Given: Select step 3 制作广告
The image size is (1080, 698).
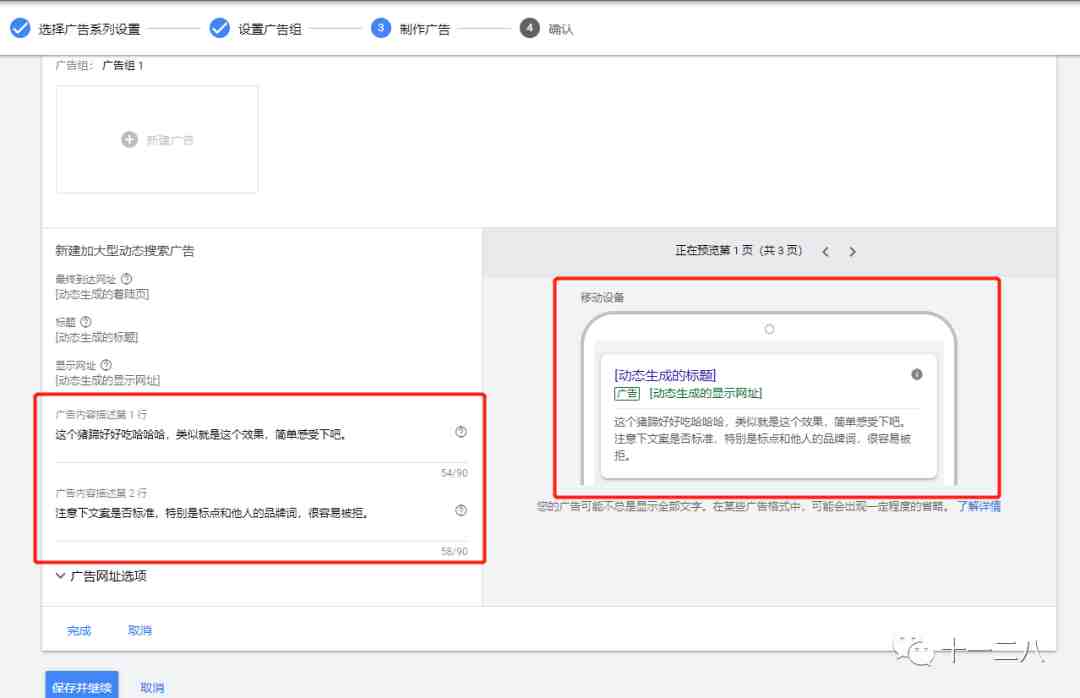Looking at the screenshot, I should pos(411,29).
